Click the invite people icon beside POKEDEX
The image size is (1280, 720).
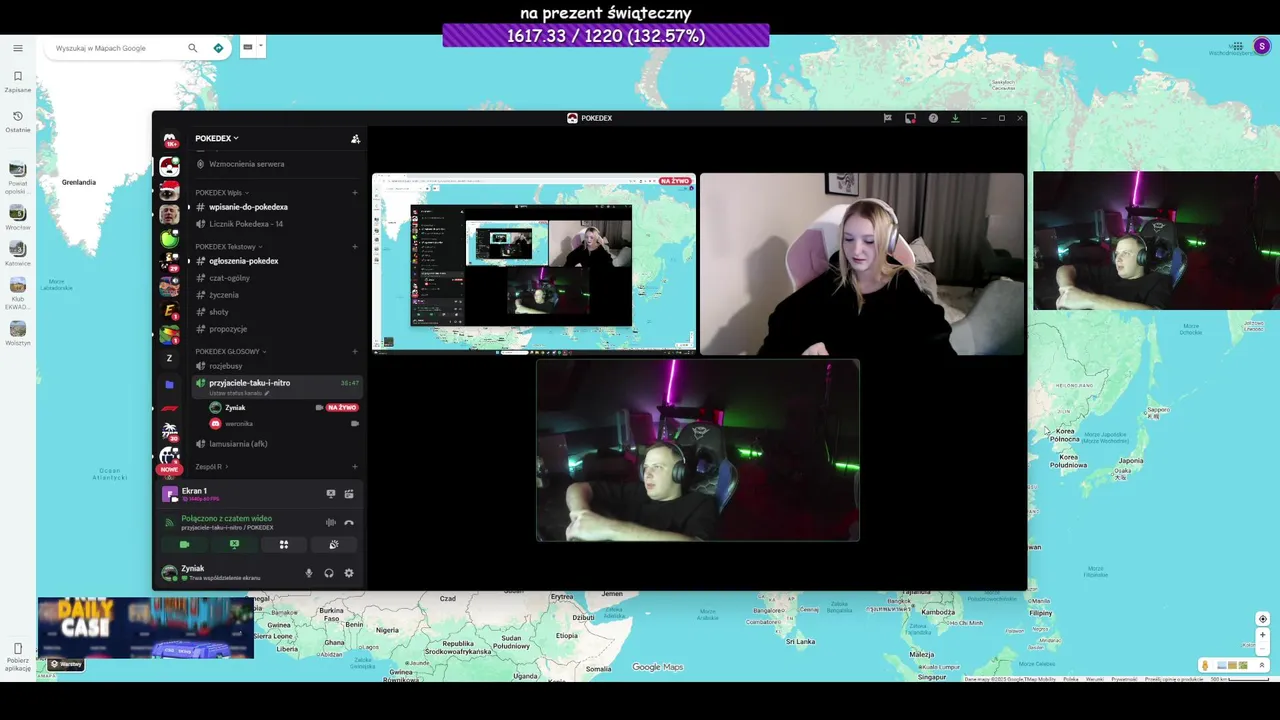pyautogui.click(x=355, y=139)
